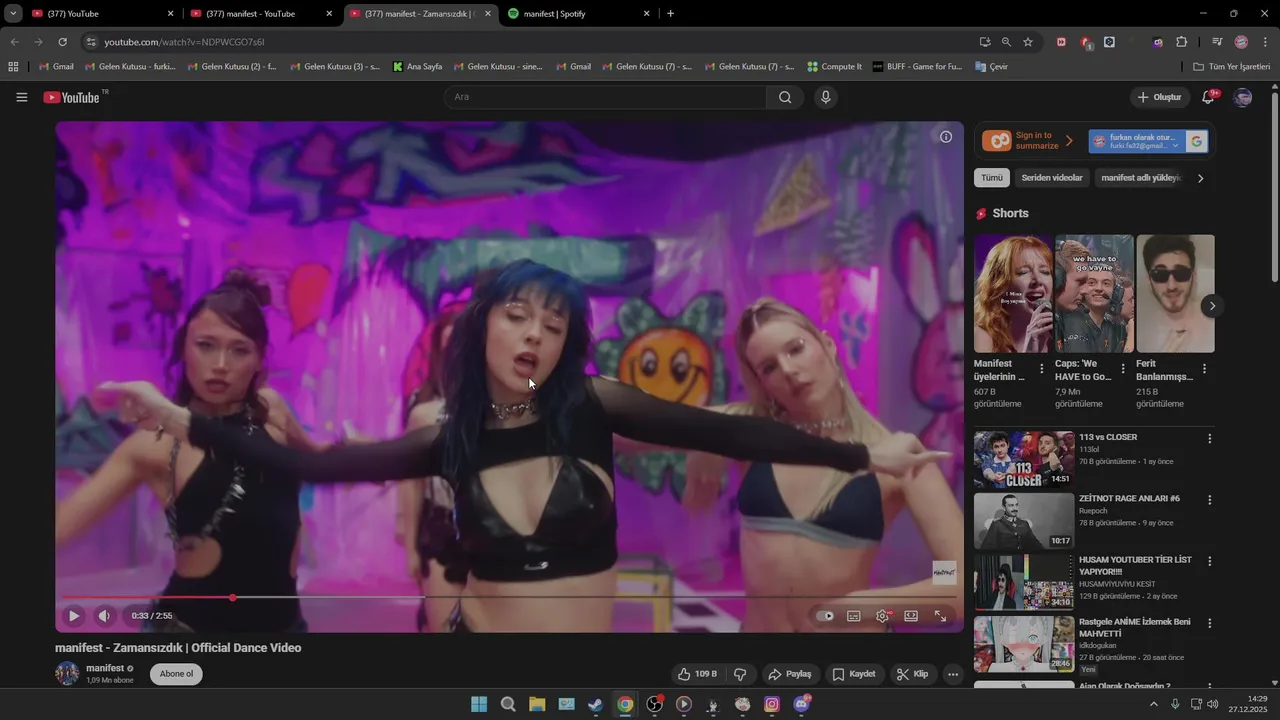Seek on the video progress bar
The height and width of the screenshot is (720, 1280).
pos(509,598)
